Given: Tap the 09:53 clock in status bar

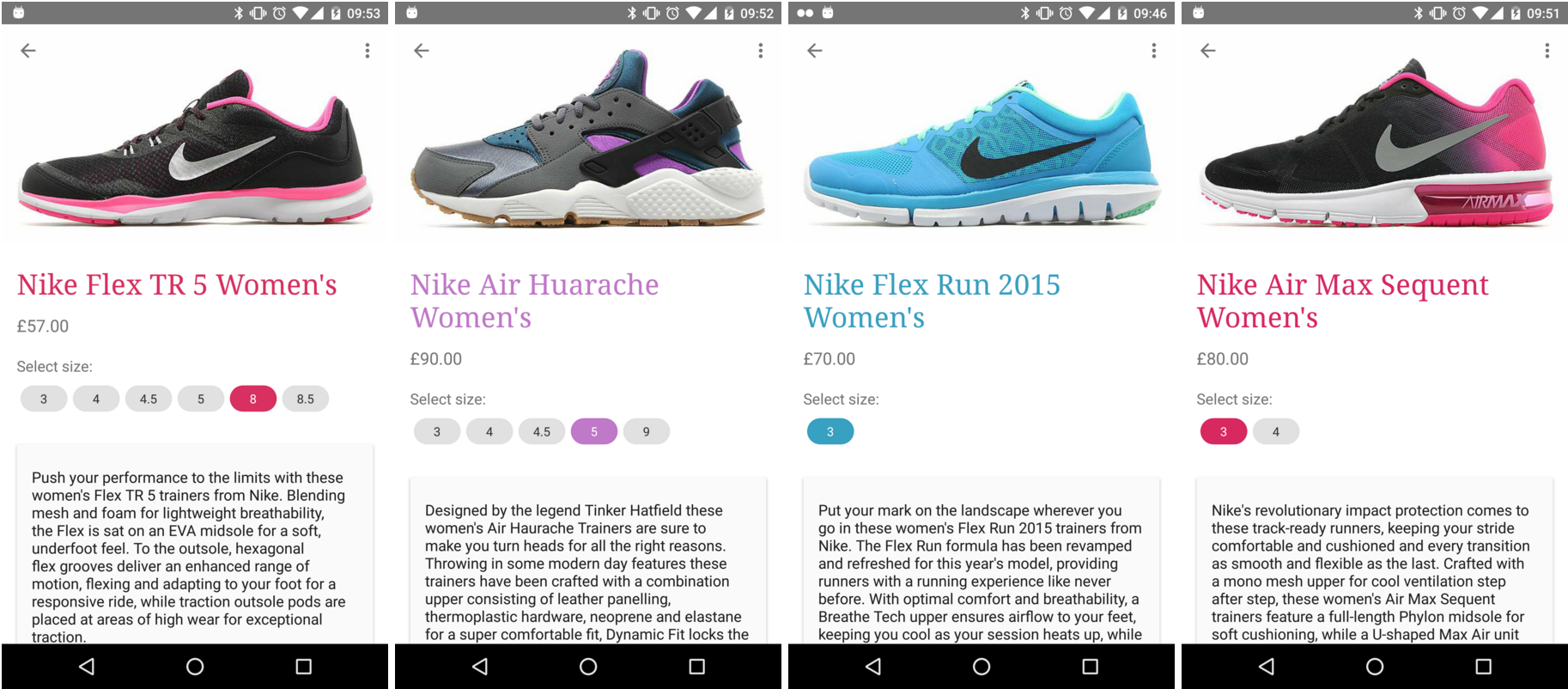Looking at the screenshot, I should 363,13.
